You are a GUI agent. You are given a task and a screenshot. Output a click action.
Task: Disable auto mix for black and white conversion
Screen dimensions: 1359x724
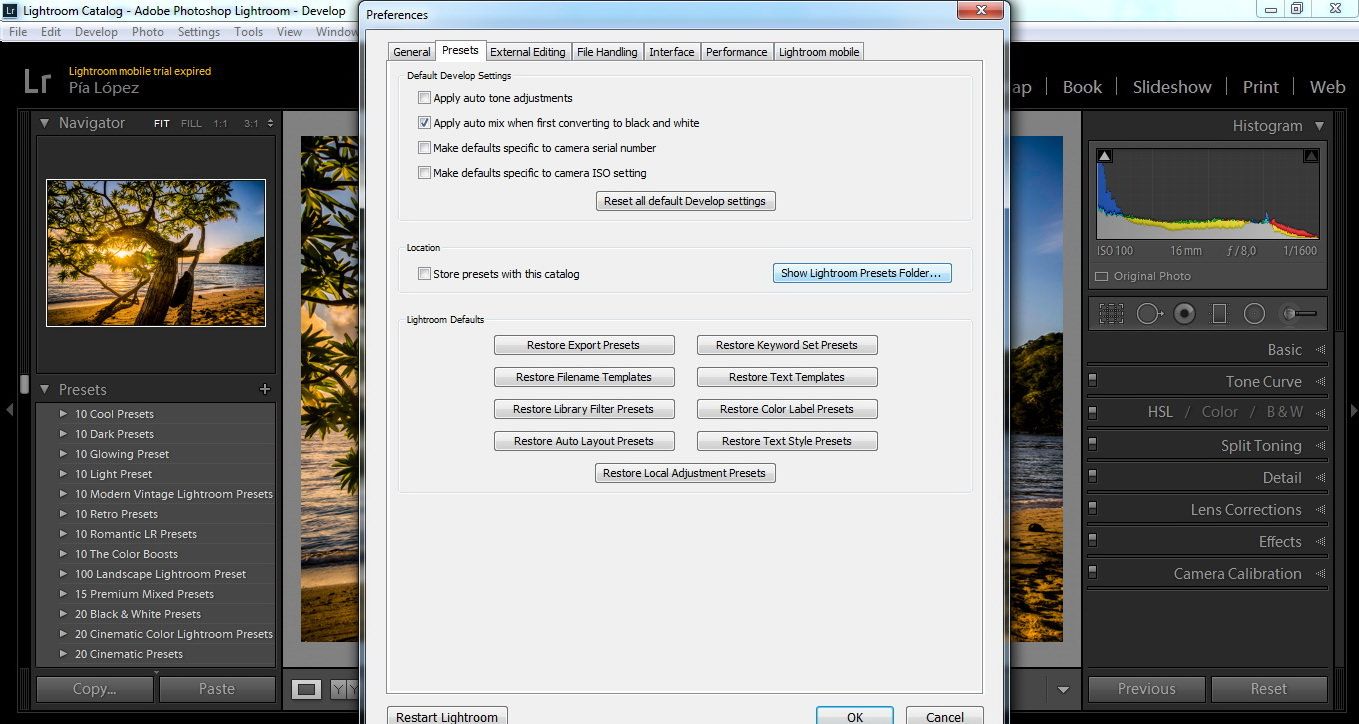425,123
